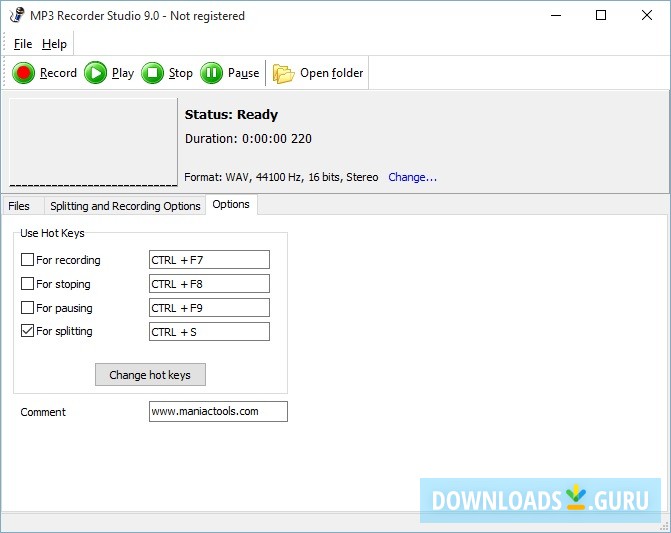
Task: Click the Open folder icon
Action: click(x=283, y=74)
